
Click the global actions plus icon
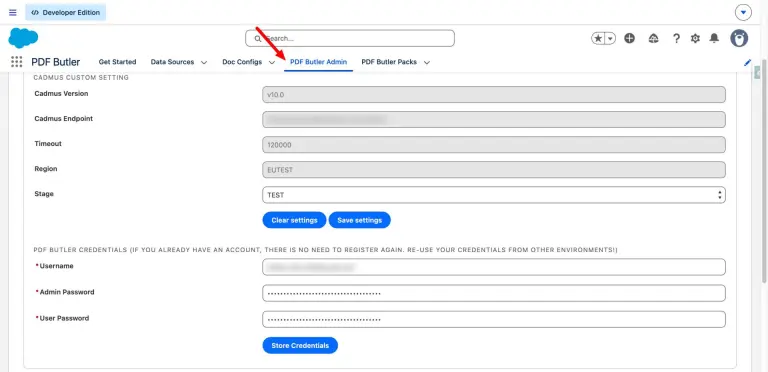[x=629, y=38]
